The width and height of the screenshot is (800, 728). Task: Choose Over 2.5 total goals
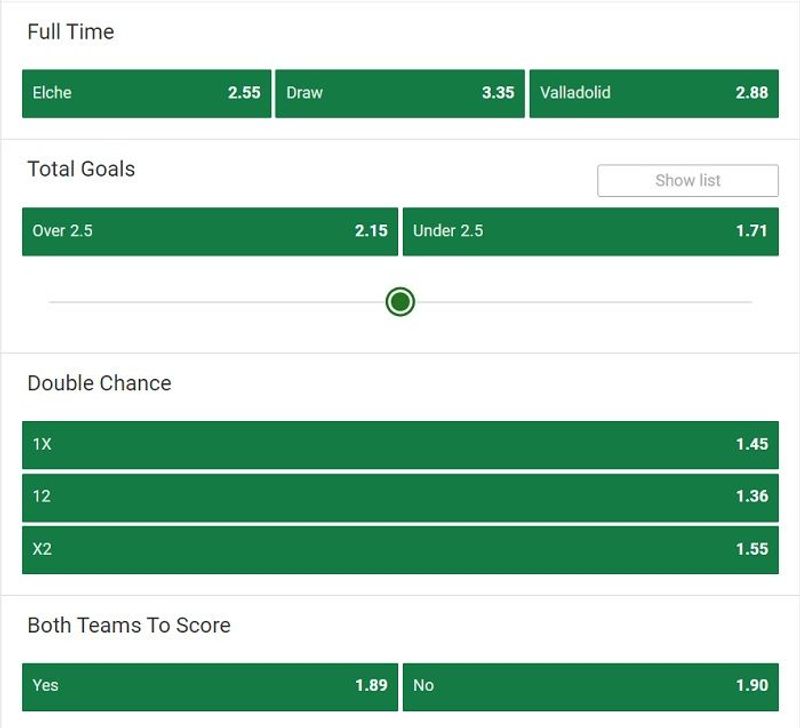click(210, 232)
